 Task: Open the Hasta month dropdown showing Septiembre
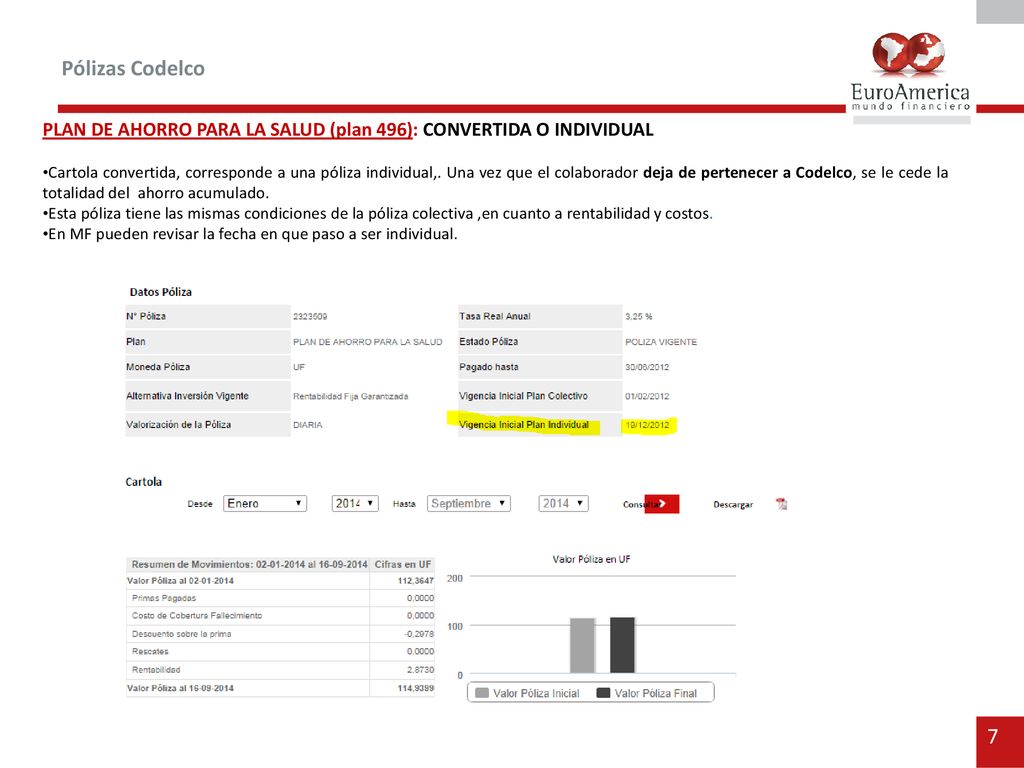coord(468,504)
